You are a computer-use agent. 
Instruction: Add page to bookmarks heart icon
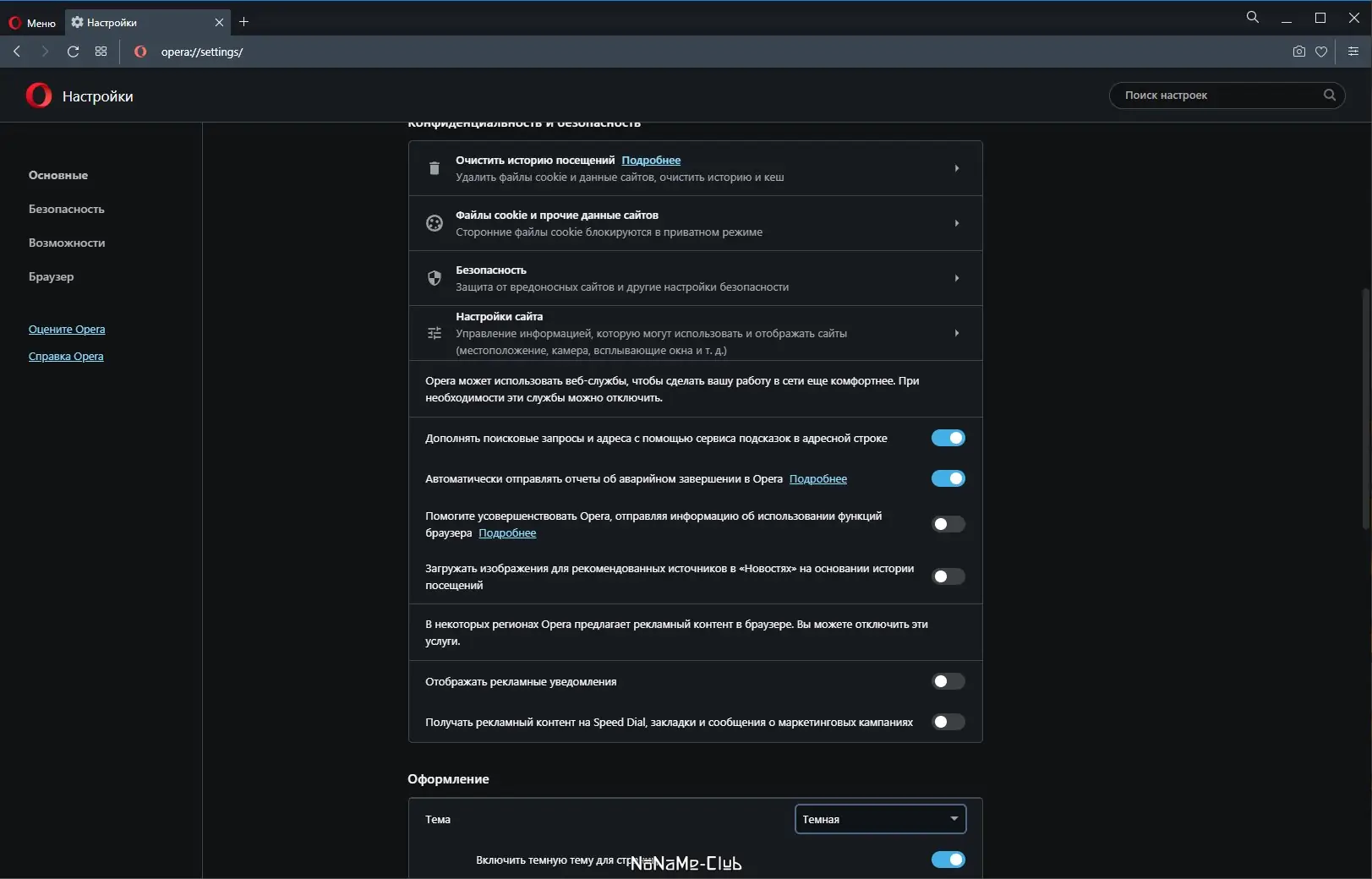click(x=1321, y=52)
